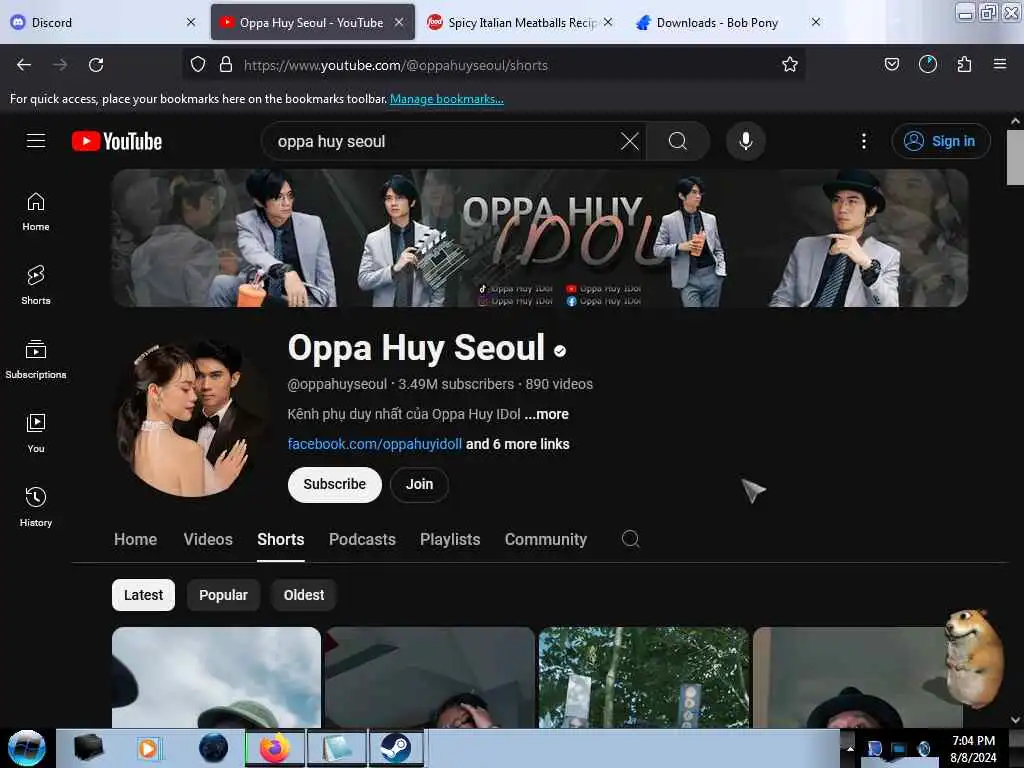Open History in the sidebar

(36, 507)
